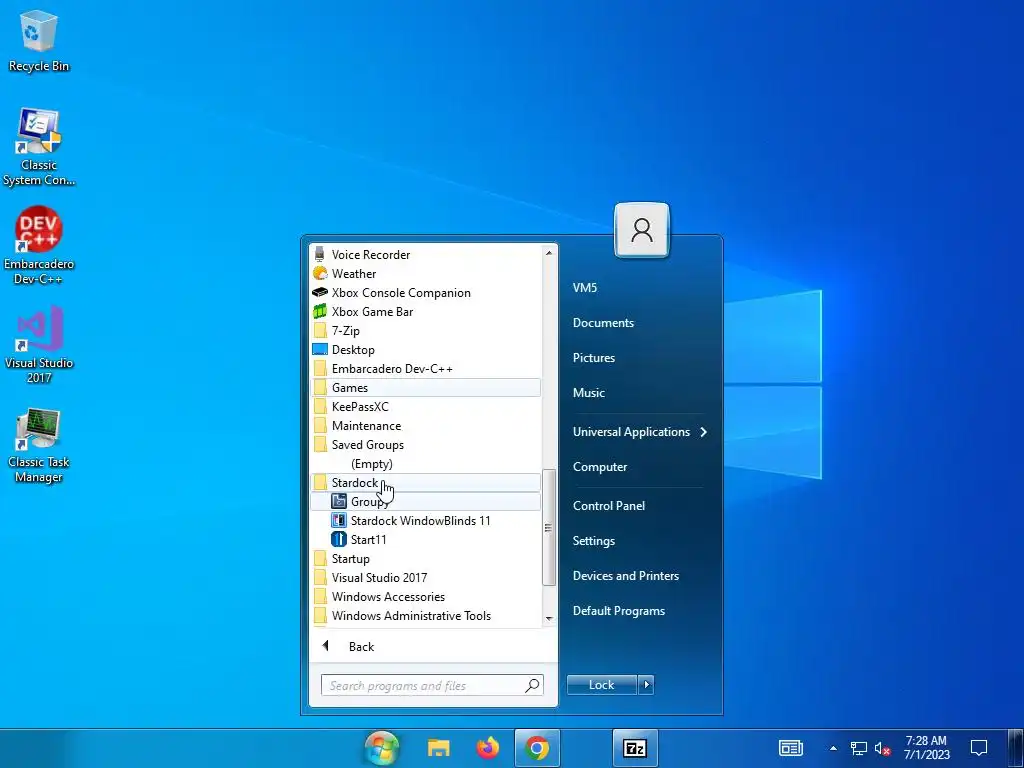The height and width of the screenshot is (768, 1024).
Task: Expand the 7-Zip folder
Action: tap(426, 330)
